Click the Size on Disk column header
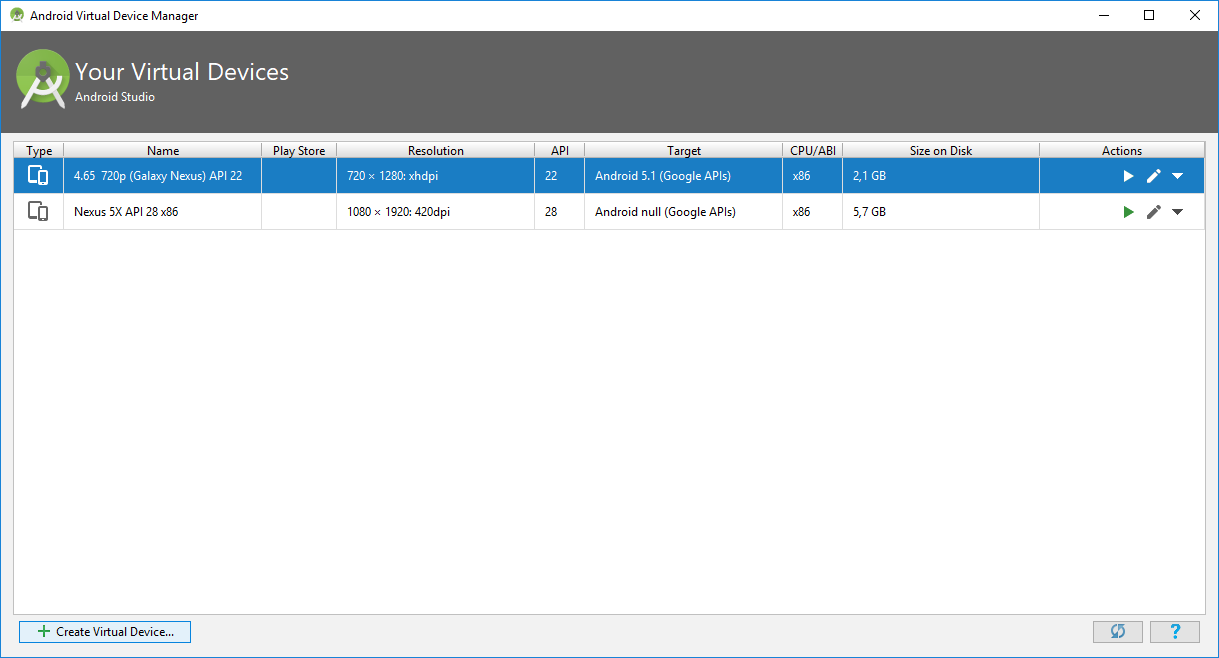The height and width of the screenshot is (658, 1219). pyautogui.click(x=940, y=151)
